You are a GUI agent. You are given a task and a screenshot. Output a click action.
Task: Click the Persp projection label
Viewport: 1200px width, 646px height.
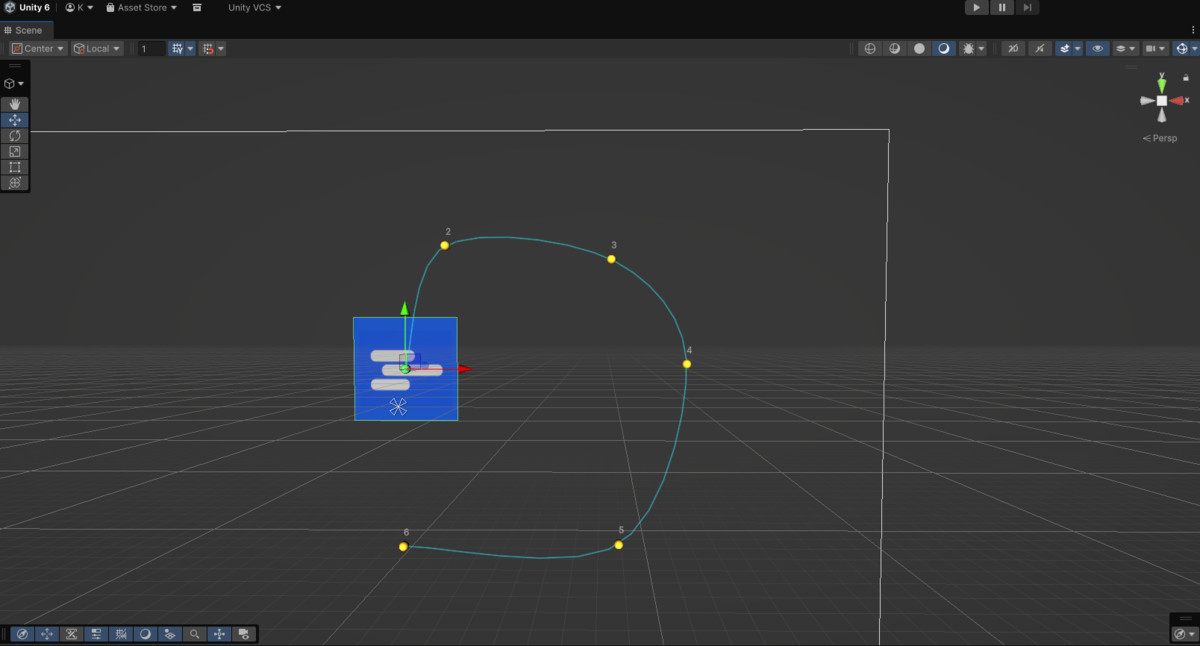(x=1161, y=139)
